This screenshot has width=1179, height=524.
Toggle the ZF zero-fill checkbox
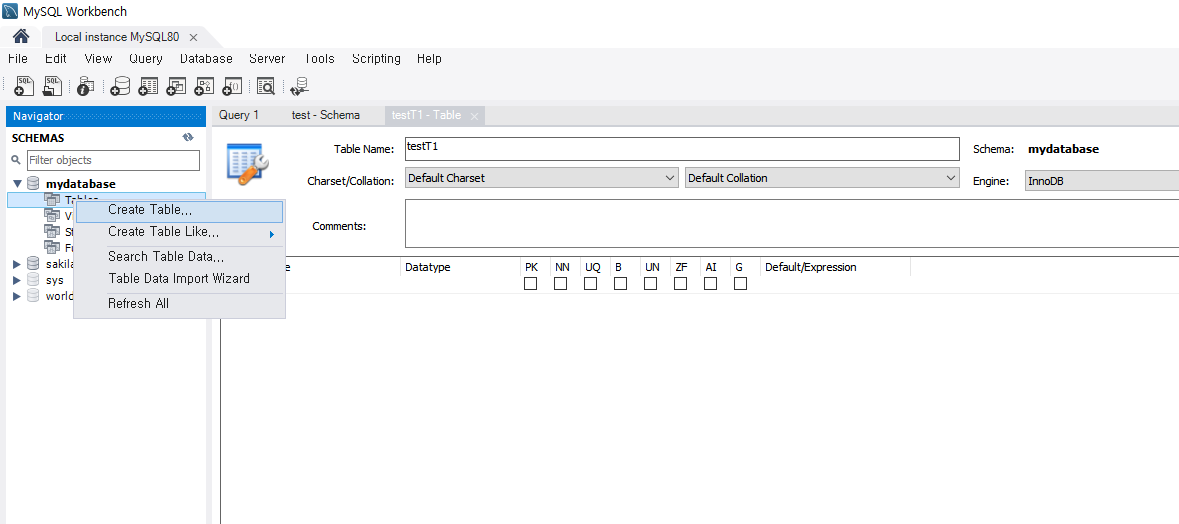[x=680, y=283]
